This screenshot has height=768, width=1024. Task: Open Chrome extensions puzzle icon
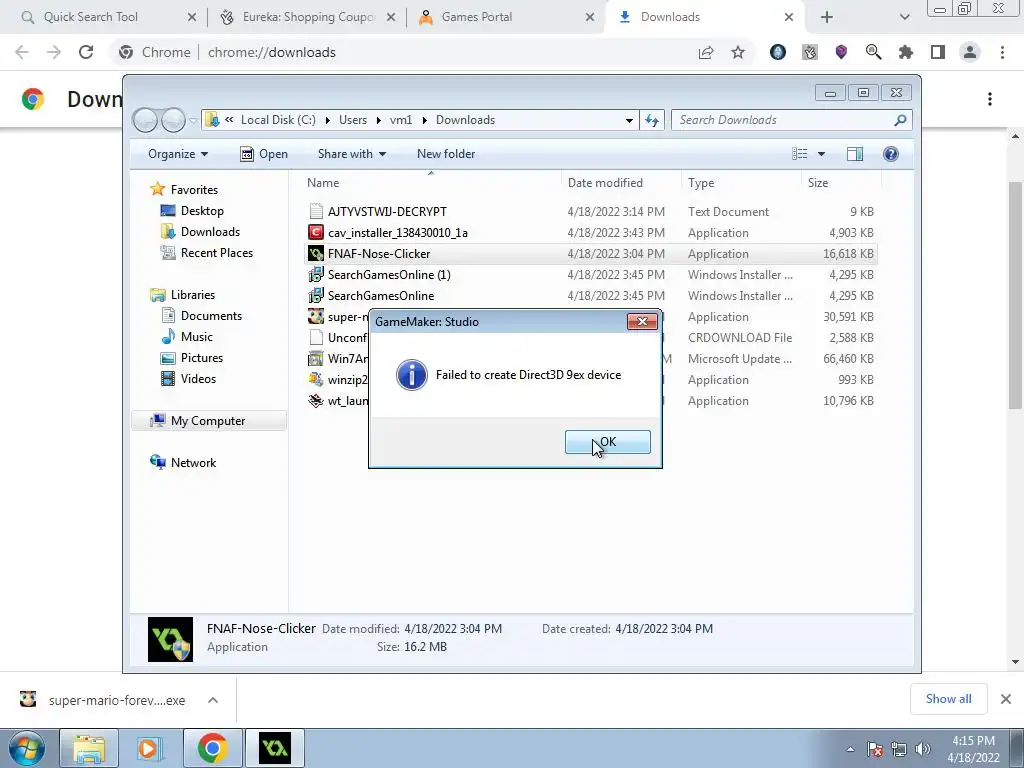pyautogui.click(x=906, y=52)
